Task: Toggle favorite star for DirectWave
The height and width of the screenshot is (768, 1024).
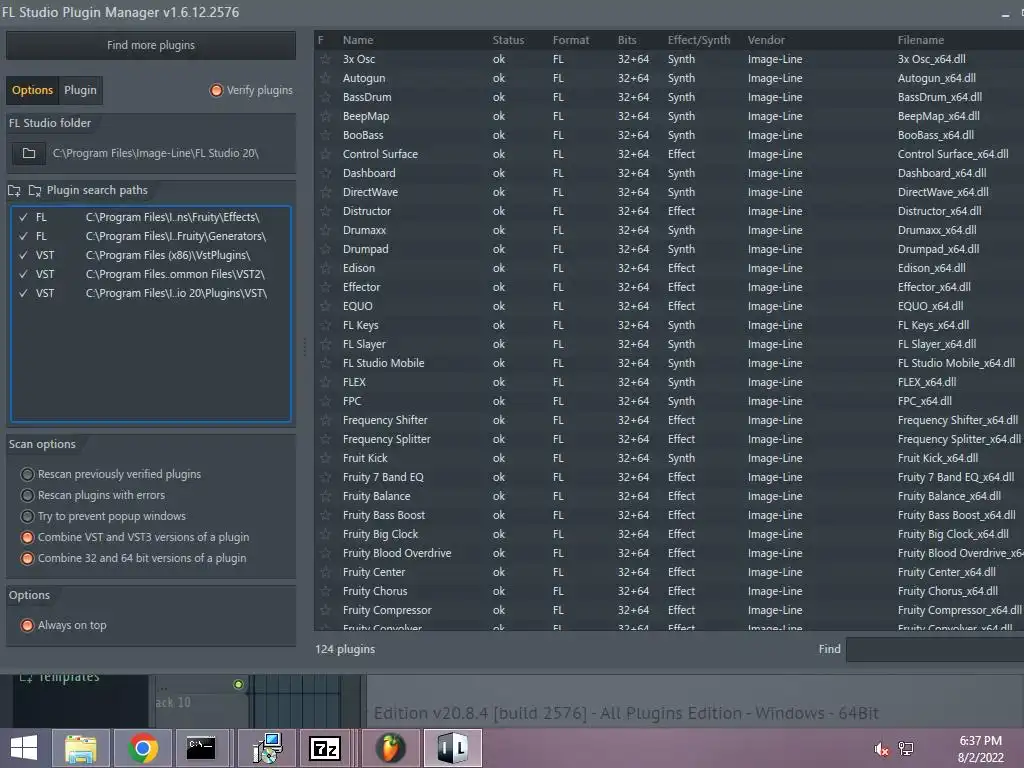Action: click(x=325, y=192)
